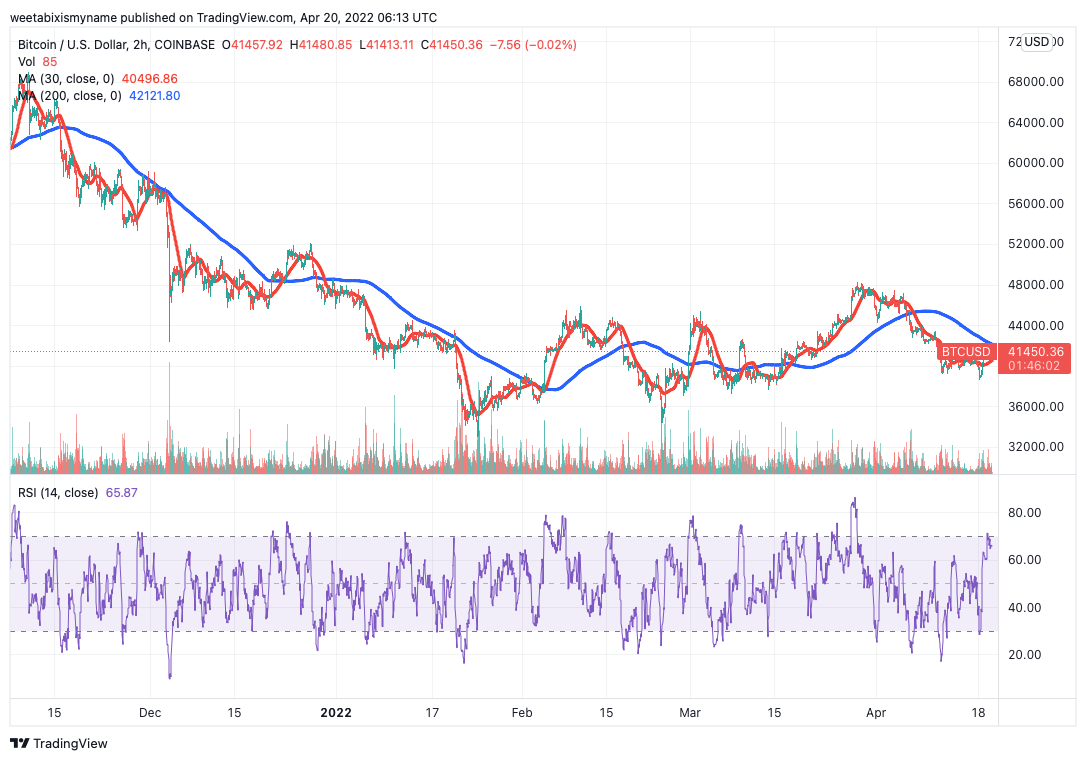Click the 36000.00 price axis label

[1035, 407]
